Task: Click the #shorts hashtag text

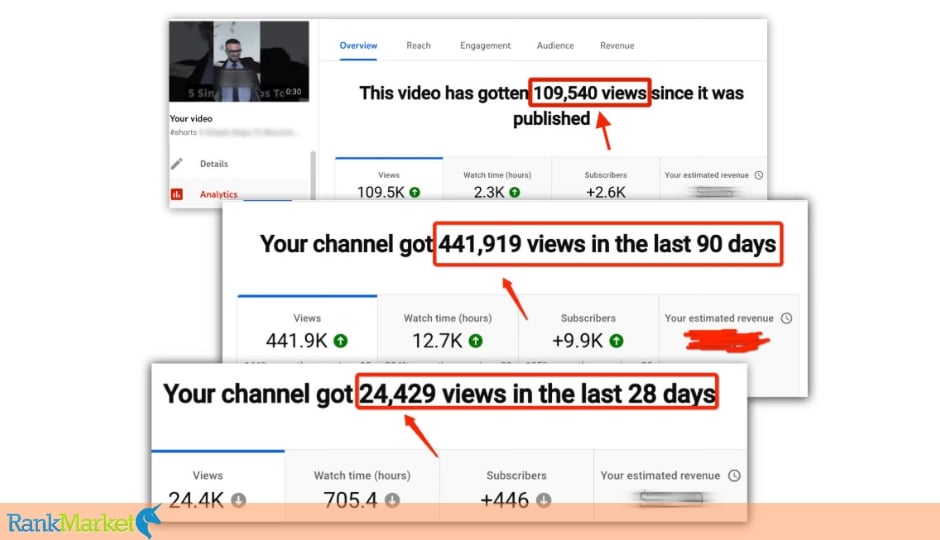Action: pyautogui.click(x=183, y=132)
